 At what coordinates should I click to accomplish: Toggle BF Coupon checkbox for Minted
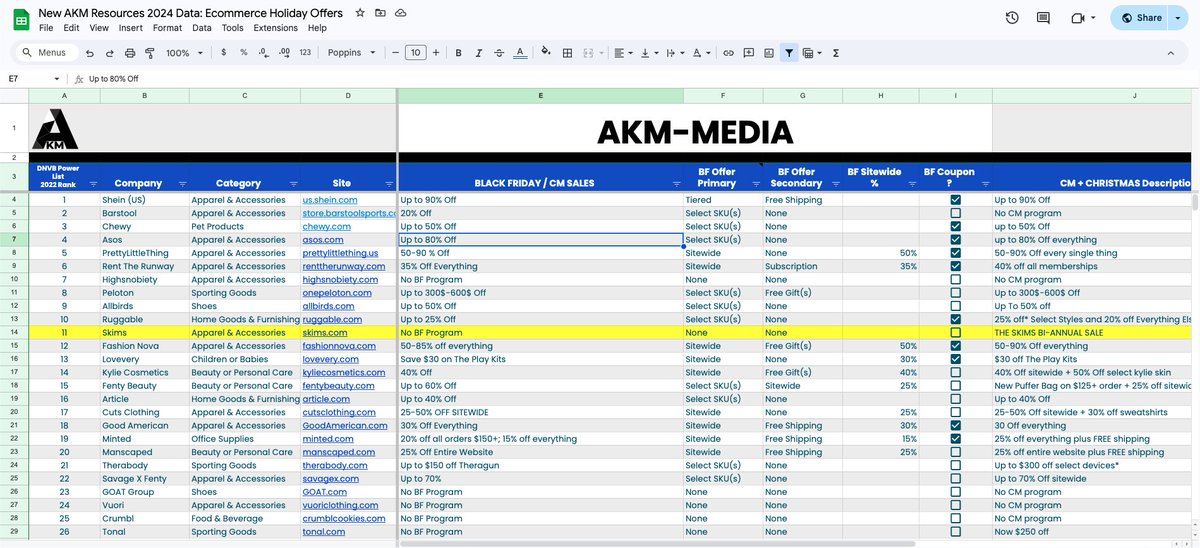pos(956,438)
